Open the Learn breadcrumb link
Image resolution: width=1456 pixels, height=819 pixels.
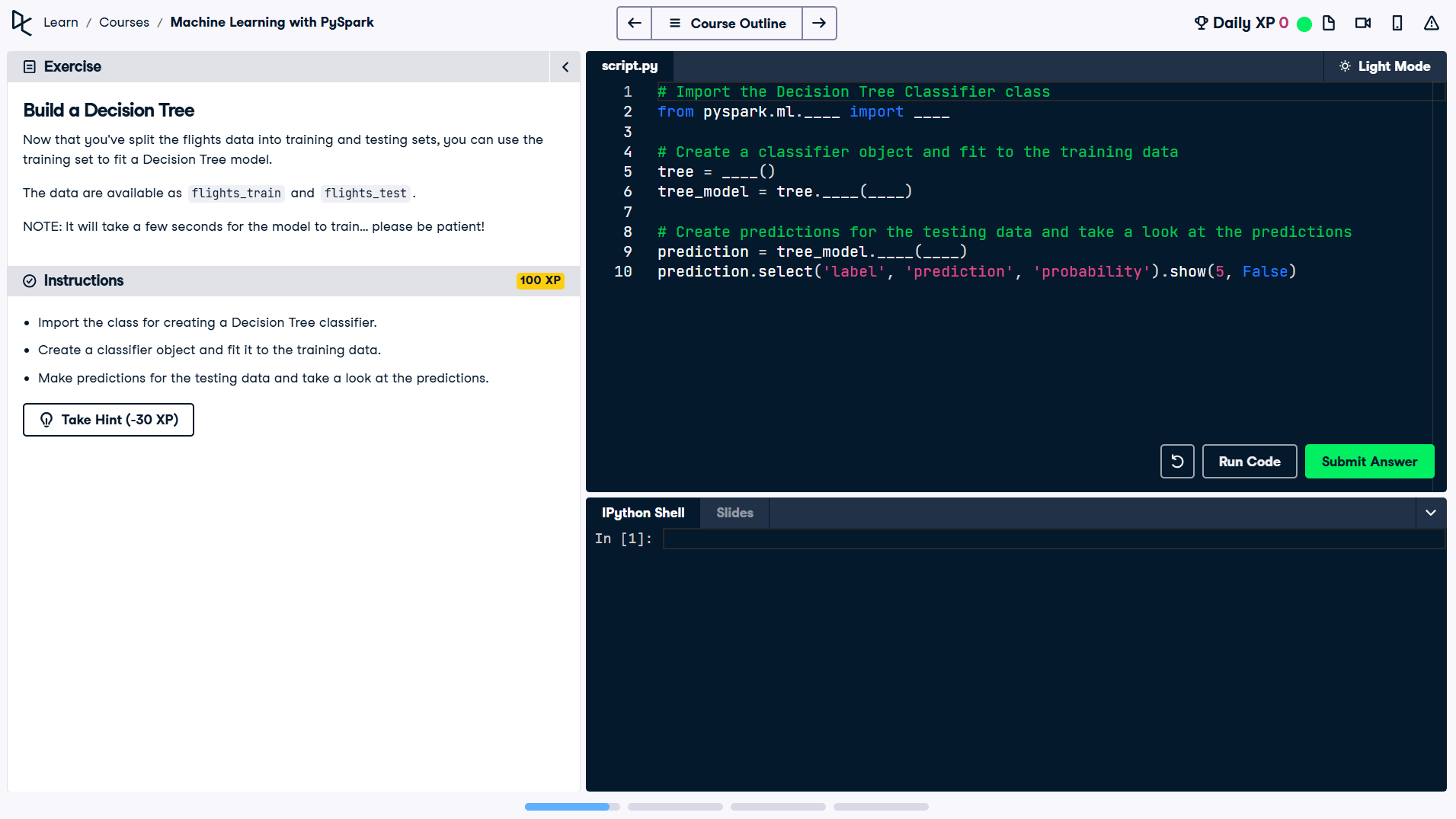tap(61, 23)
